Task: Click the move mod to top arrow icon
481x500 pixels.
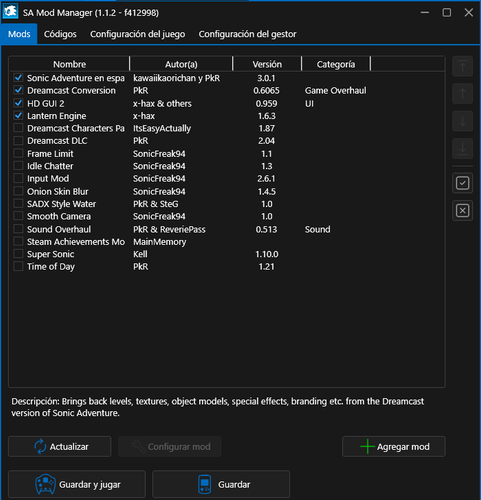Action: (462, 66)
